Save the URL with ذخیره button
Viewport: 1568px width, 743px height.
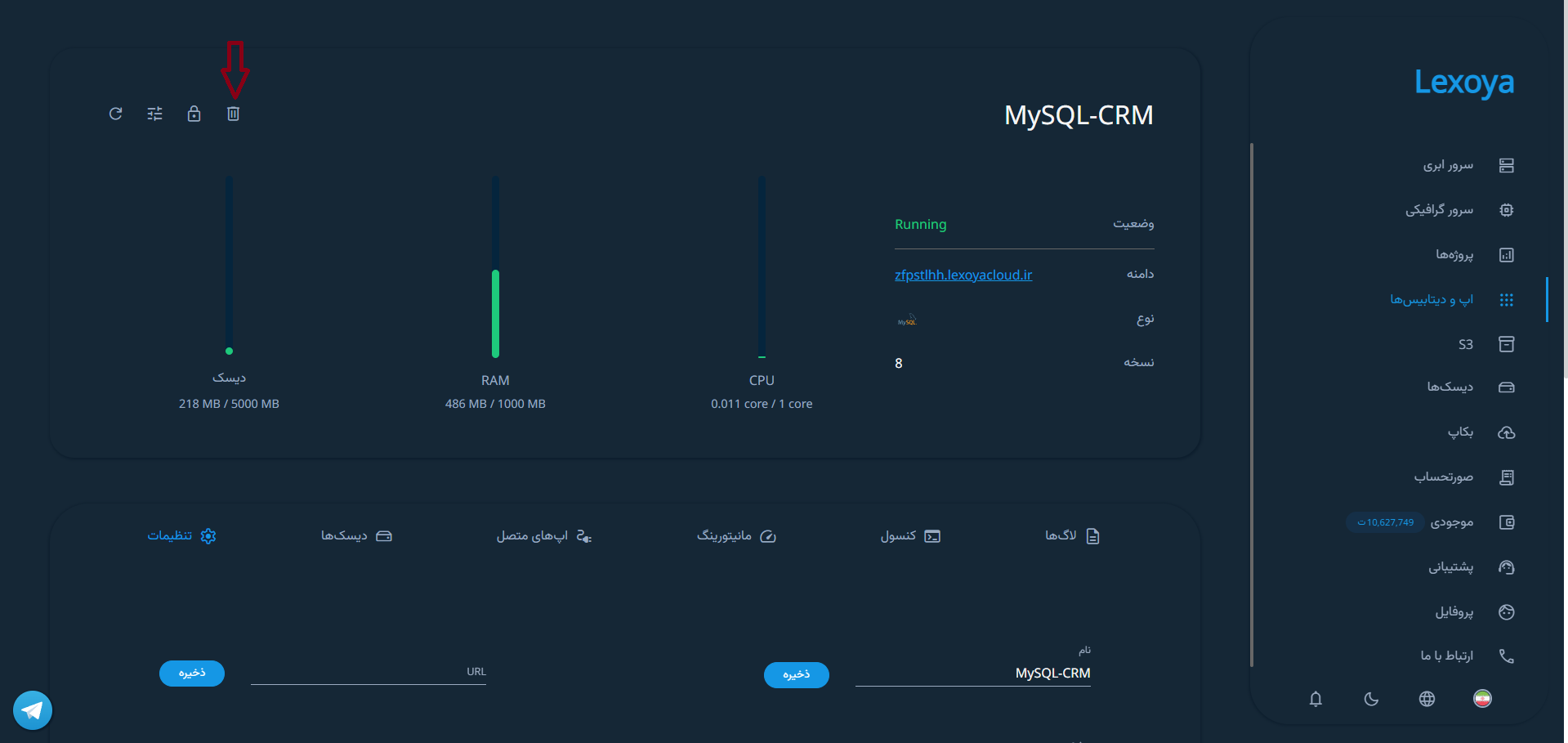click(192, 673)
